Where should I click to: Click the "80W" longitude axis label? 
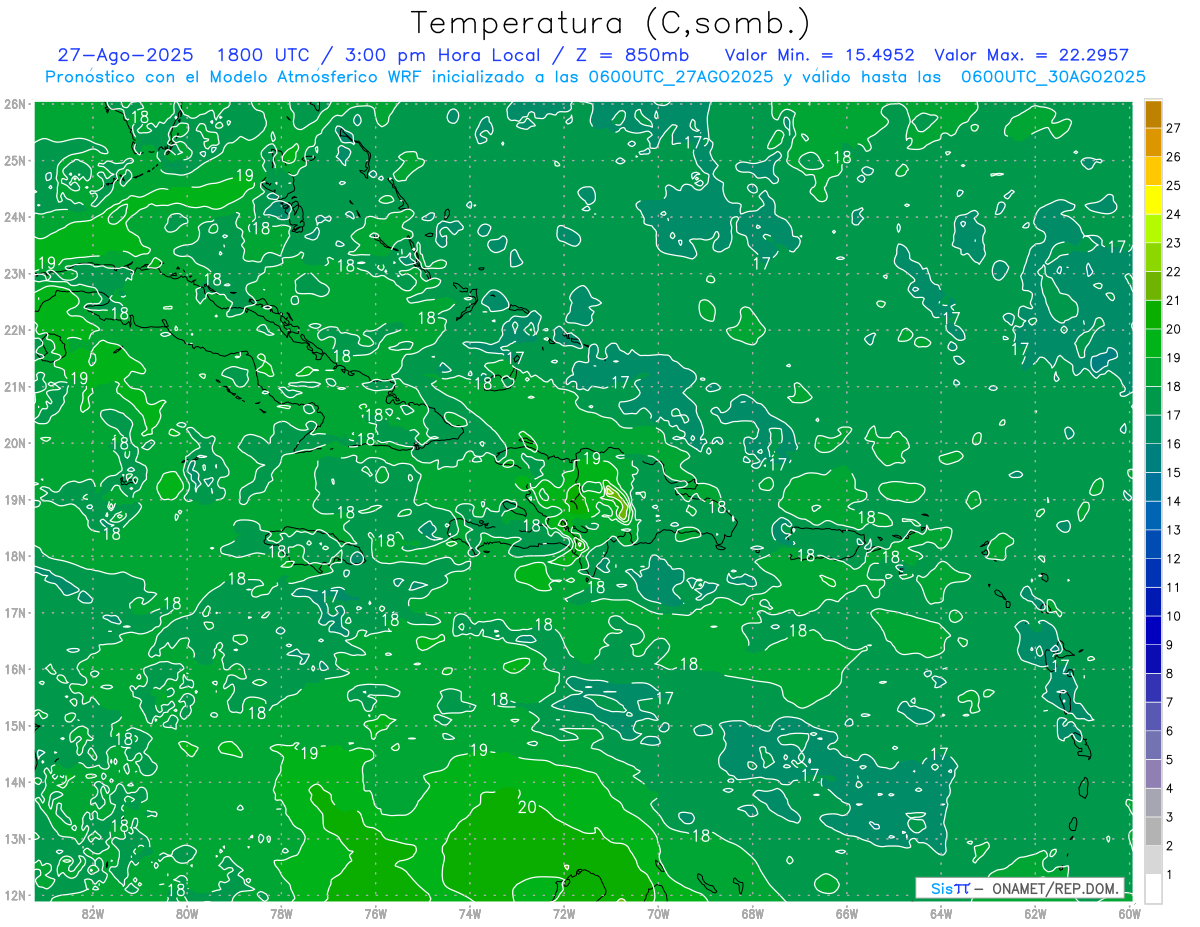[x=187, y=913]
